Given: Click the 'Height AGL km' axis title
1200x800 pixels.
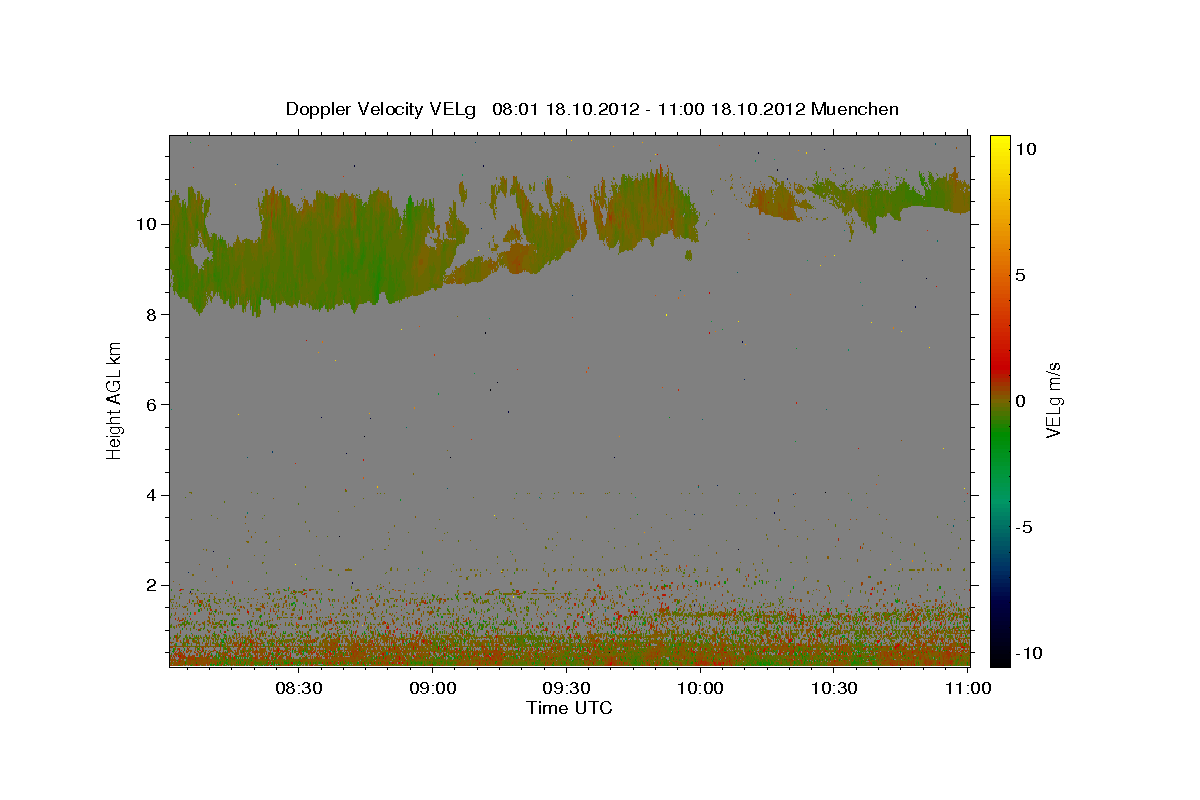Looking at the screenshot, I should [115, 401].
